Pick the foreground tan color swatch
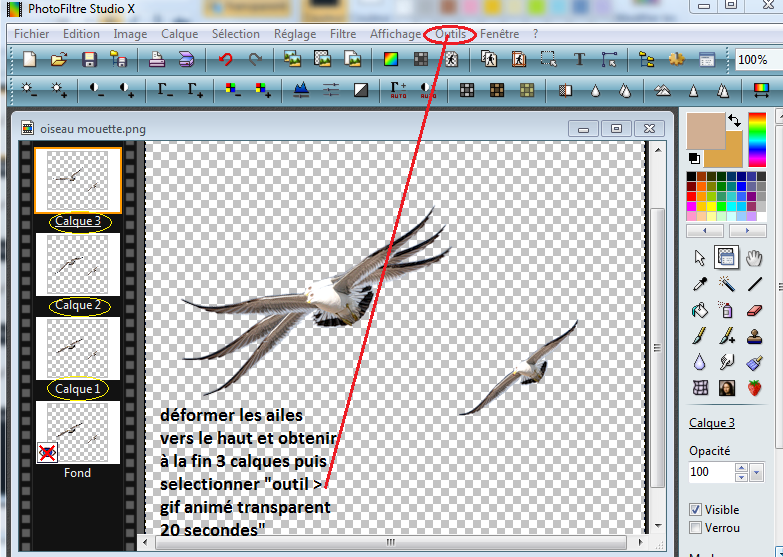This screenshot has width=783, height=557. click(706, 131)
